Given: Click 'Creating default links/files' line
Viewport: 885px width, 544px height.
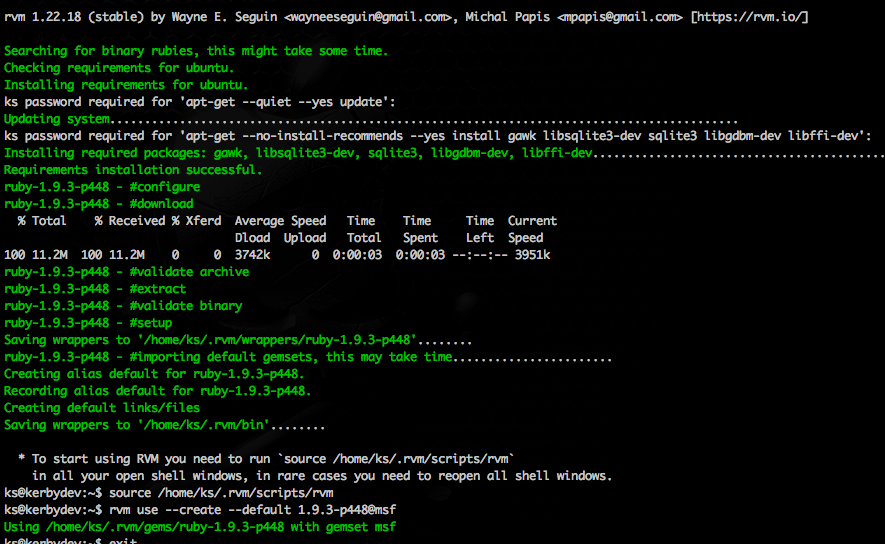Looking at the screenshot, I should point(102,407).
